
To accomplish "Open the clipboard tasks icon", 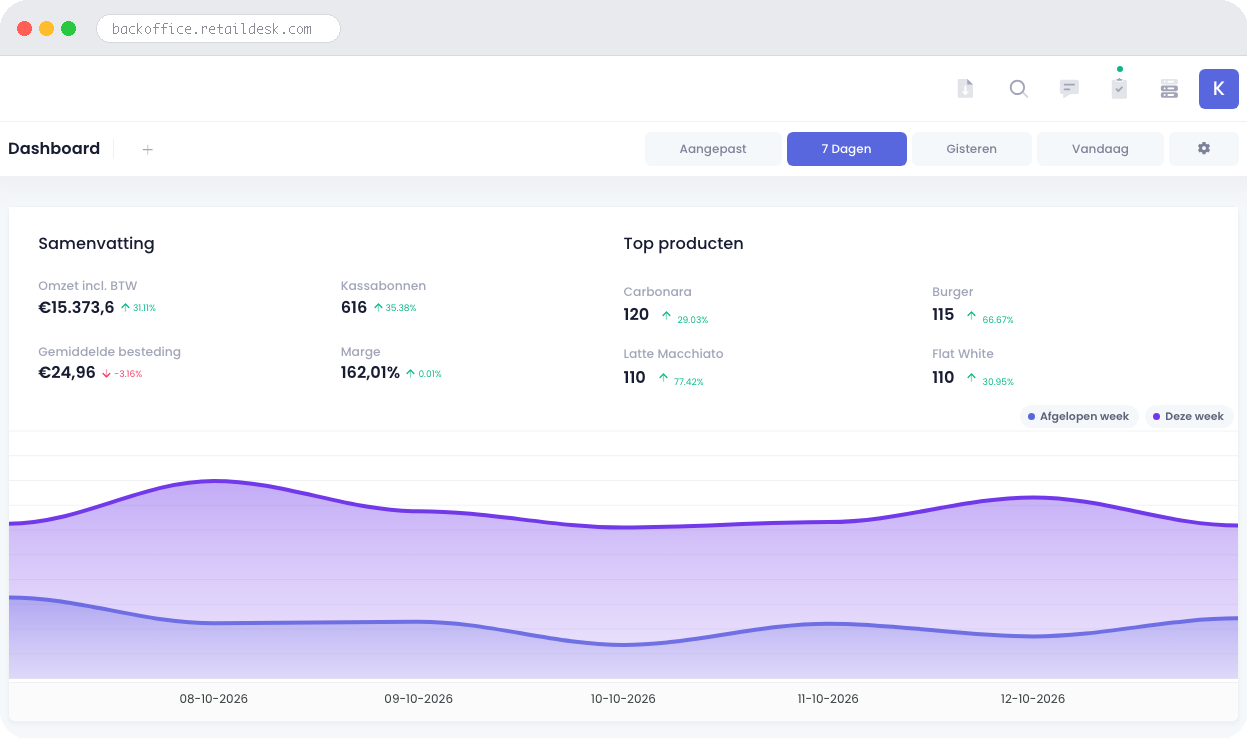I will (1119, 89).
